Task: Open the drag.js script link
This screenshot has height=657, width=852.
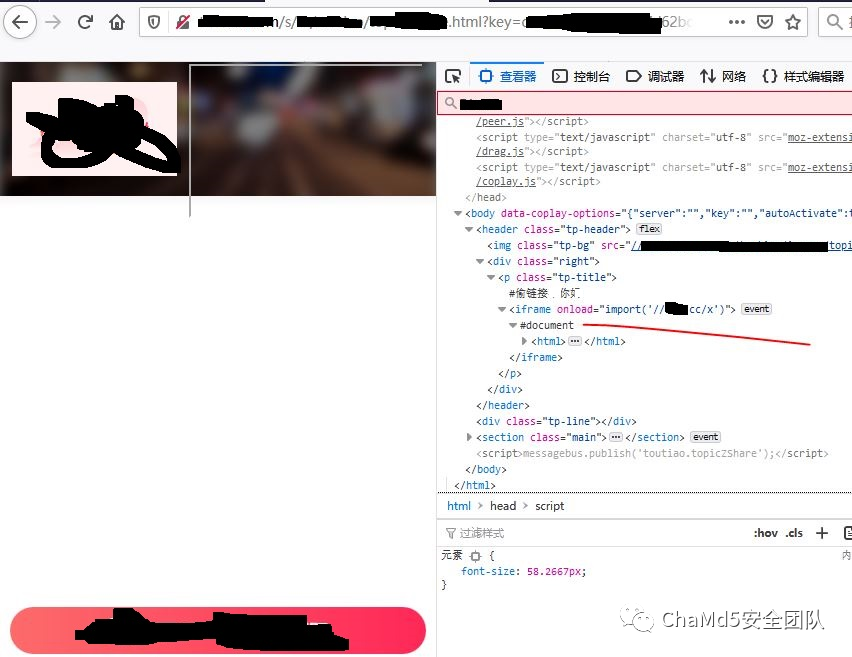Action: (500, 152)
